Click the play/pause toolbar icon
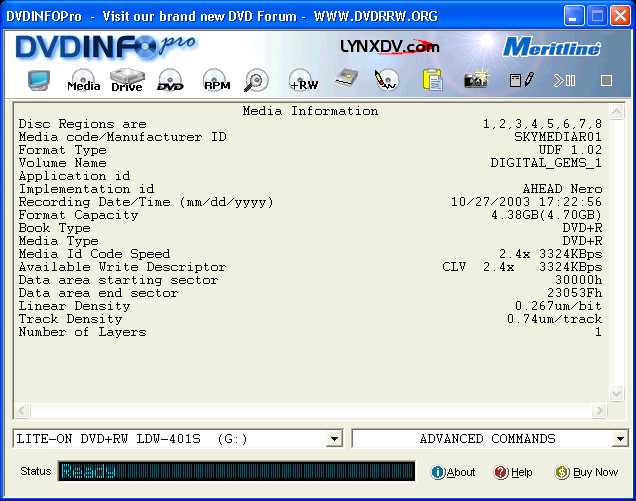Image resolution: width=636 pixels, height=501 pixels. [564, 80]
